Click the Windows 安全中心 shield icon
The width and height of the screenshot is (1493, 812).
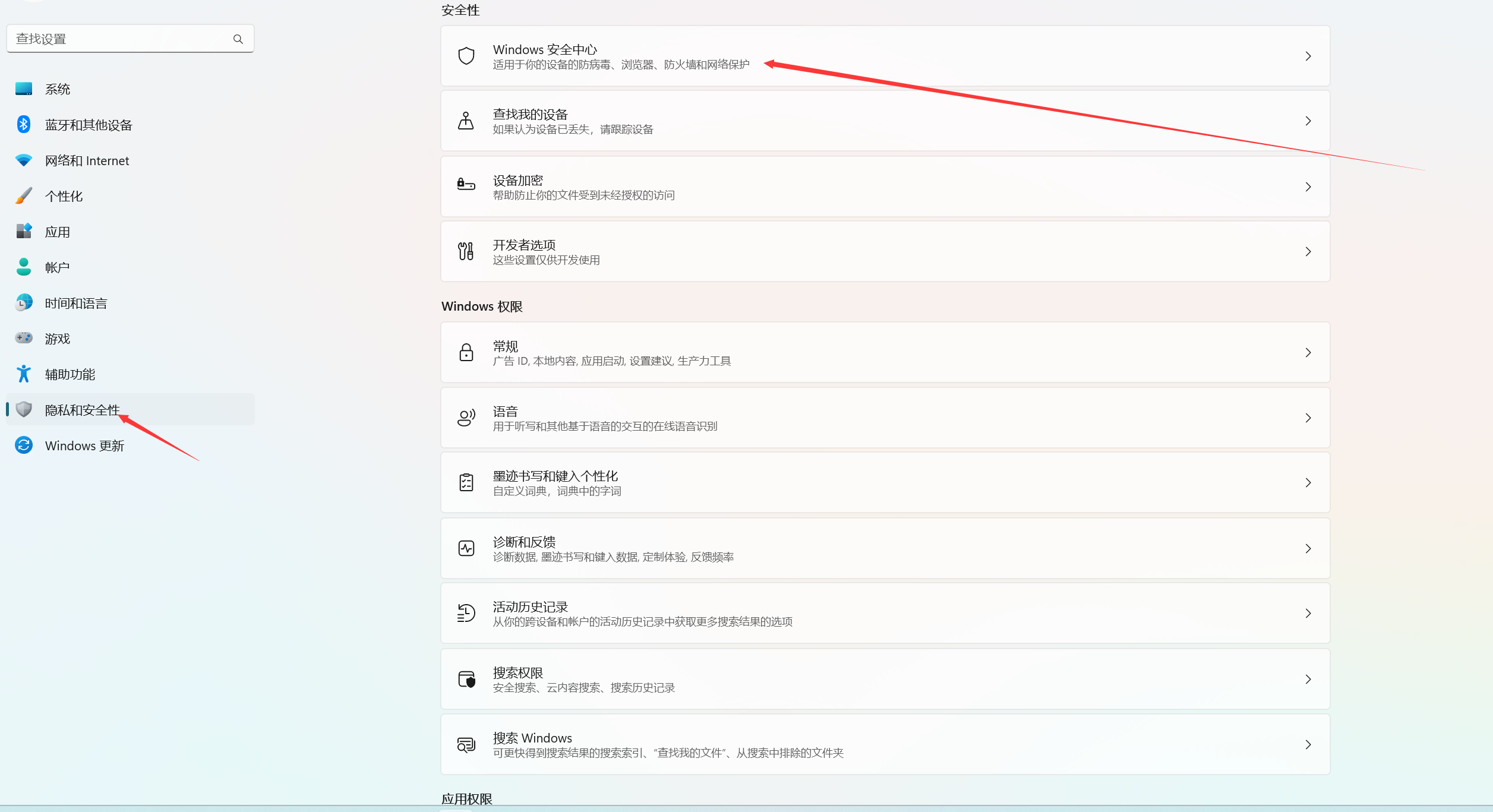point(466,56)
